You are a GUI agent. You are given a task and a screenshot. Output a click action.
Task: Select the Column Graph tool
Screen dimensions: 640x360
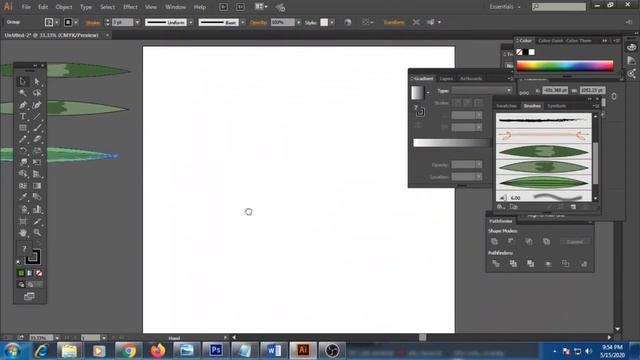pos(37,209)
